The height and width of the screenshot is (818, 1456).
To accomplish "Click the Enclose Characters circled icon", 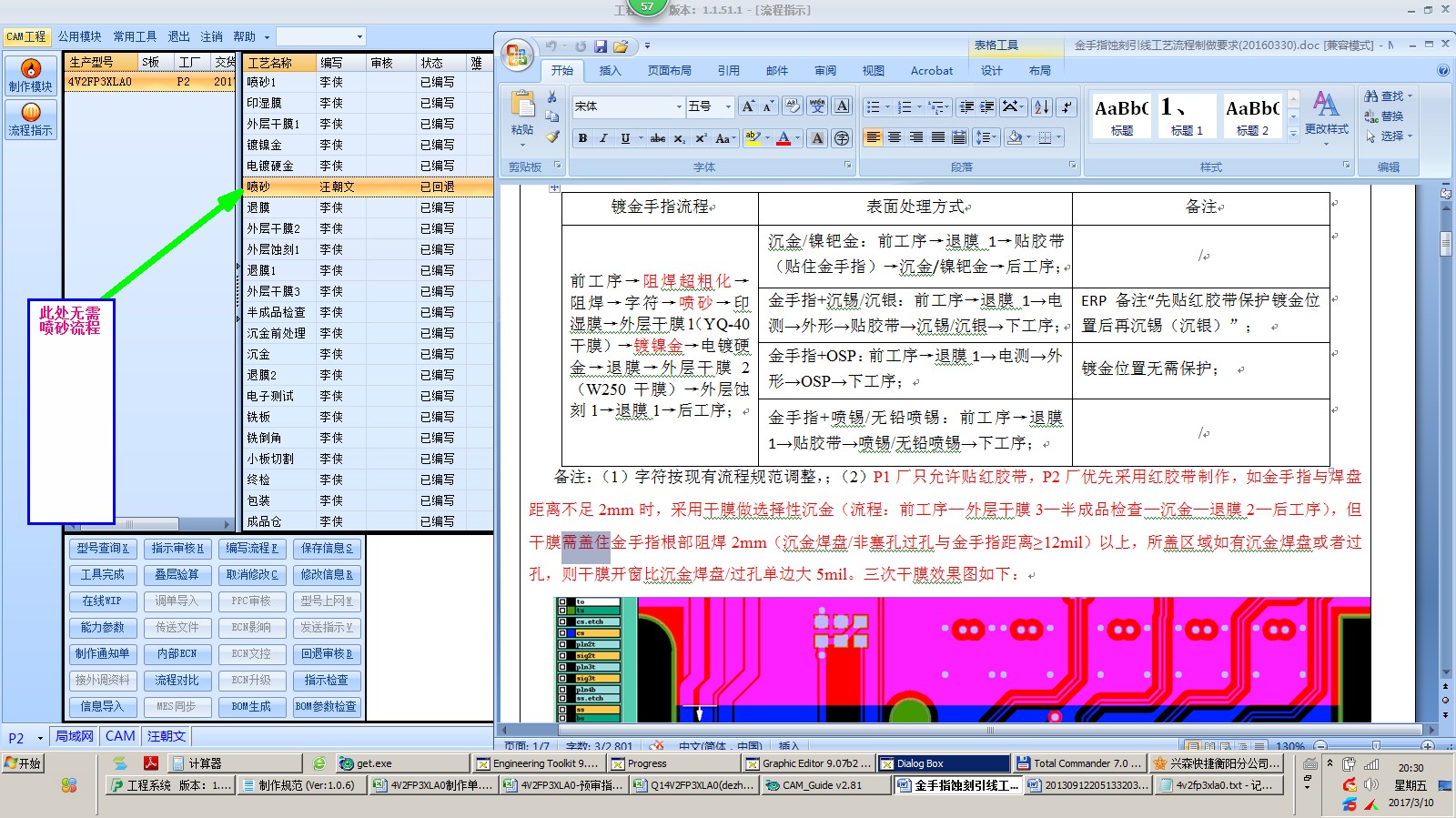I will coord(843,138).
